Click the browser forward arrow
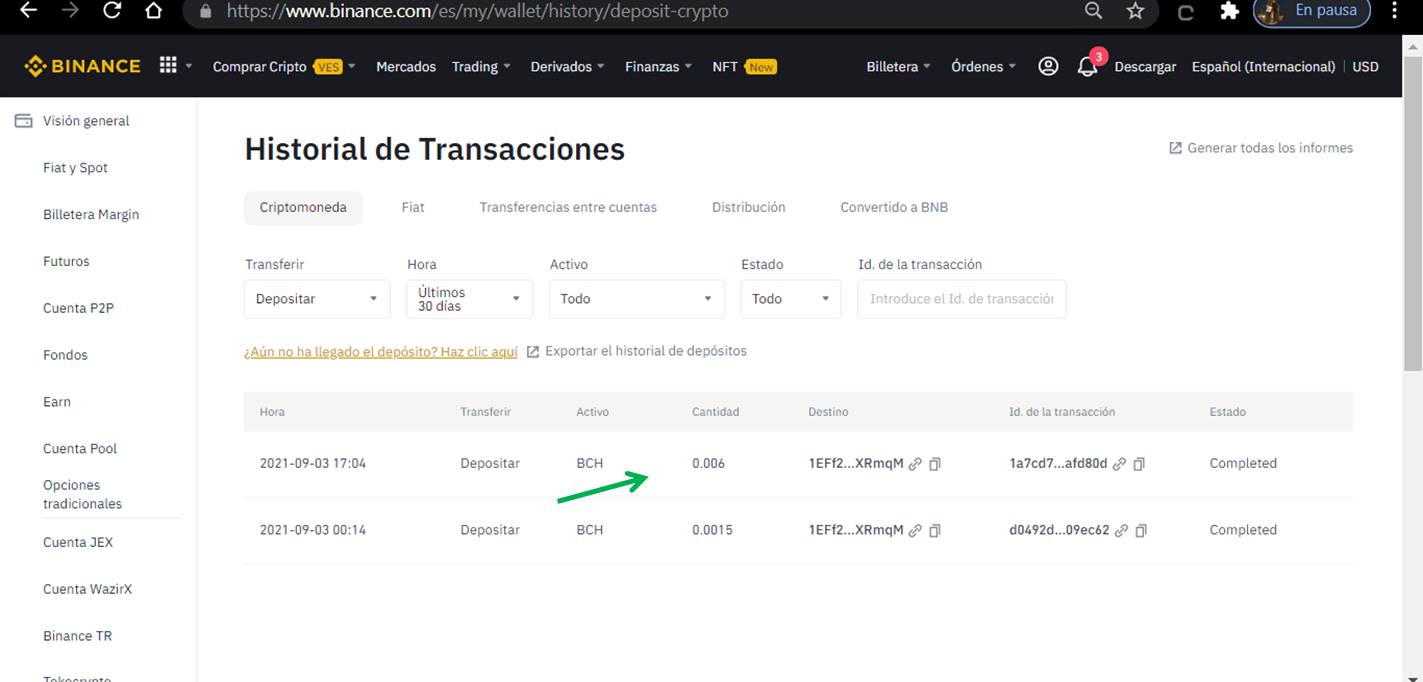The width and height of the screenshot is (1423, 682). coord(70,11)
